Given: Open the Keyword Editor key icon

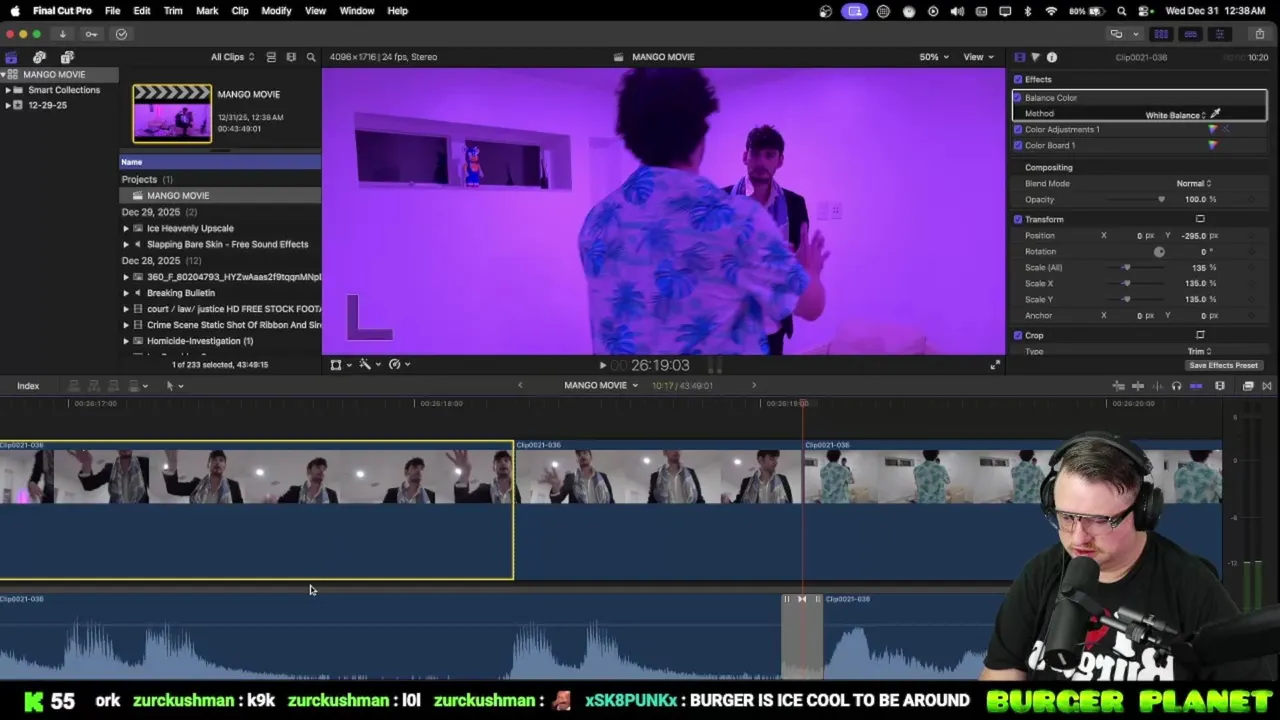Looking at the screenshot, I should coord(91,34).
